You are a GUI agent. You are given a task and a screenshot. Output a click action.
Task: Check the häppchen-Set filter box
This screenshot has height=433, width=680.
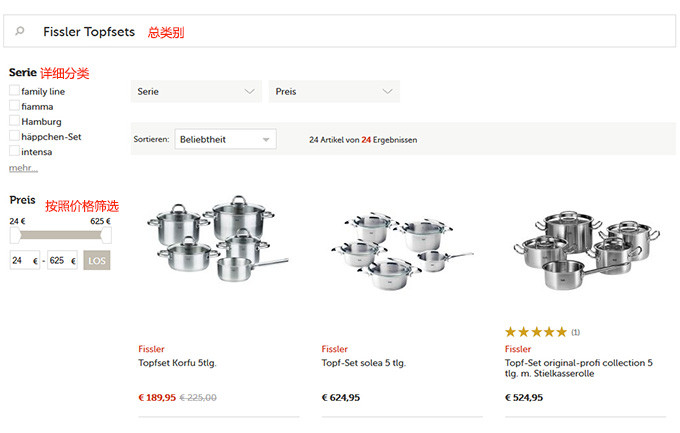click(x=14, y=136)
